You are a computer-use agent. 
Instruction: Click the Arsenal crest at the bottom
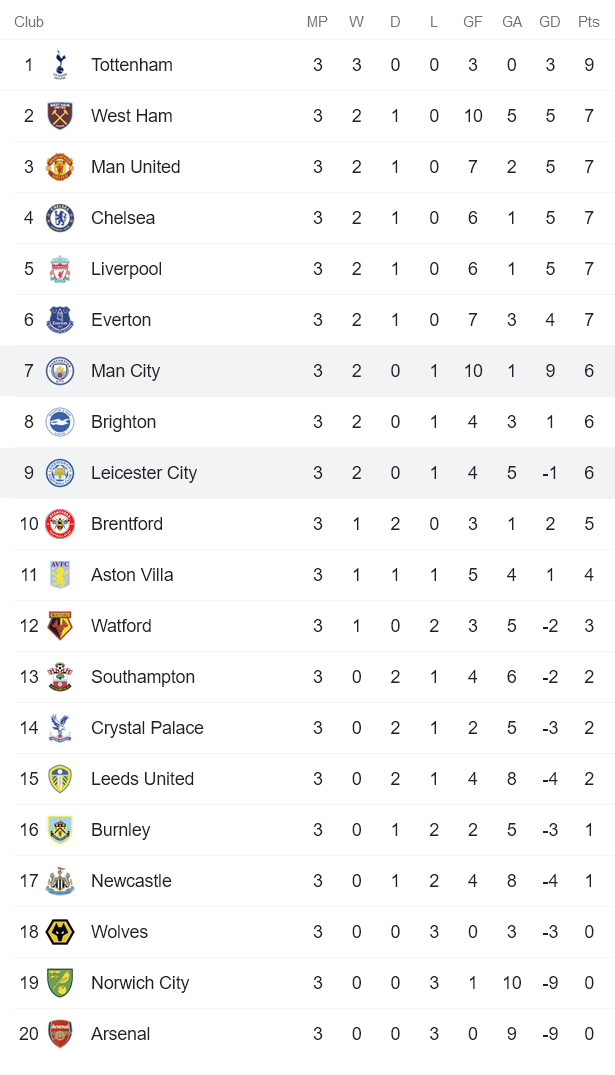pos(58,1033)
